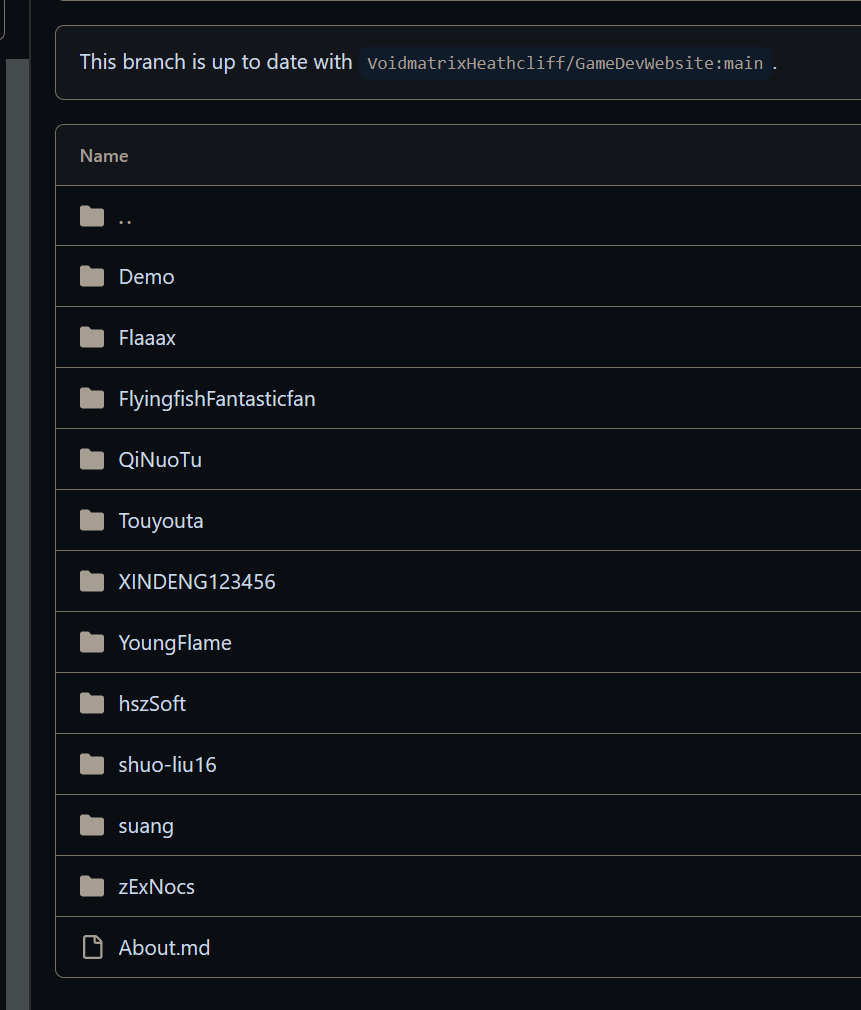Click the parent directory folder icon
The height and width of the screenshot is (1010, 861).
pyautogui.click(x=91, y=216)
